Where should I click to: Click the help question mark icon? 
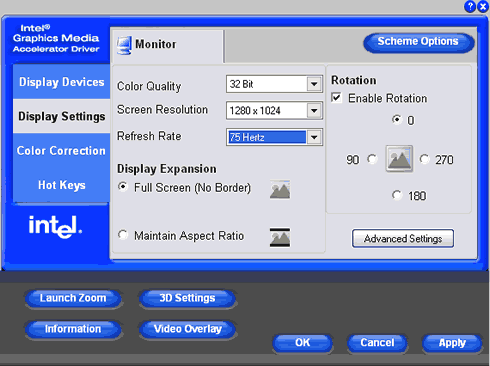pyautogui.click(x=470, y=6)
